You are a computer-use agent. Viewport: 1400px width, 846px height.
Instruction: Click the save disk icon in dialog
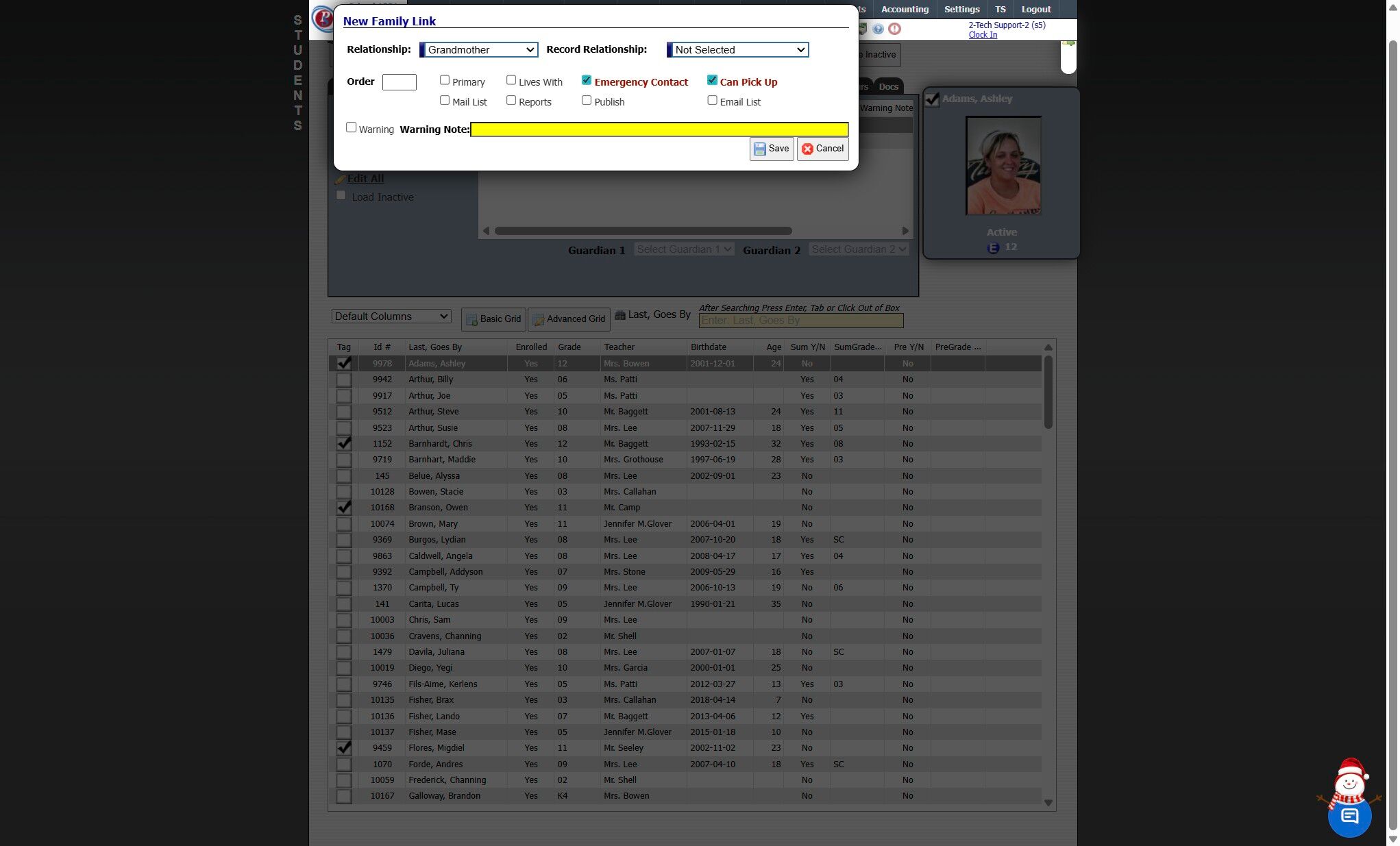pos(760,149)
